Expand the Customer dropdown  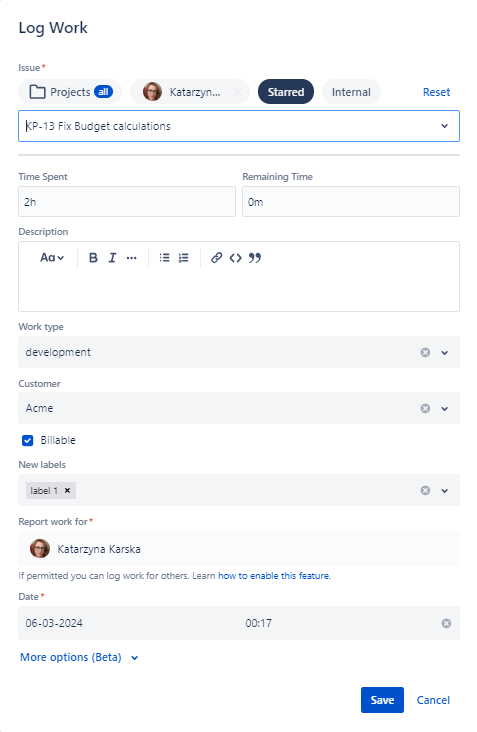tap(444, 408)
